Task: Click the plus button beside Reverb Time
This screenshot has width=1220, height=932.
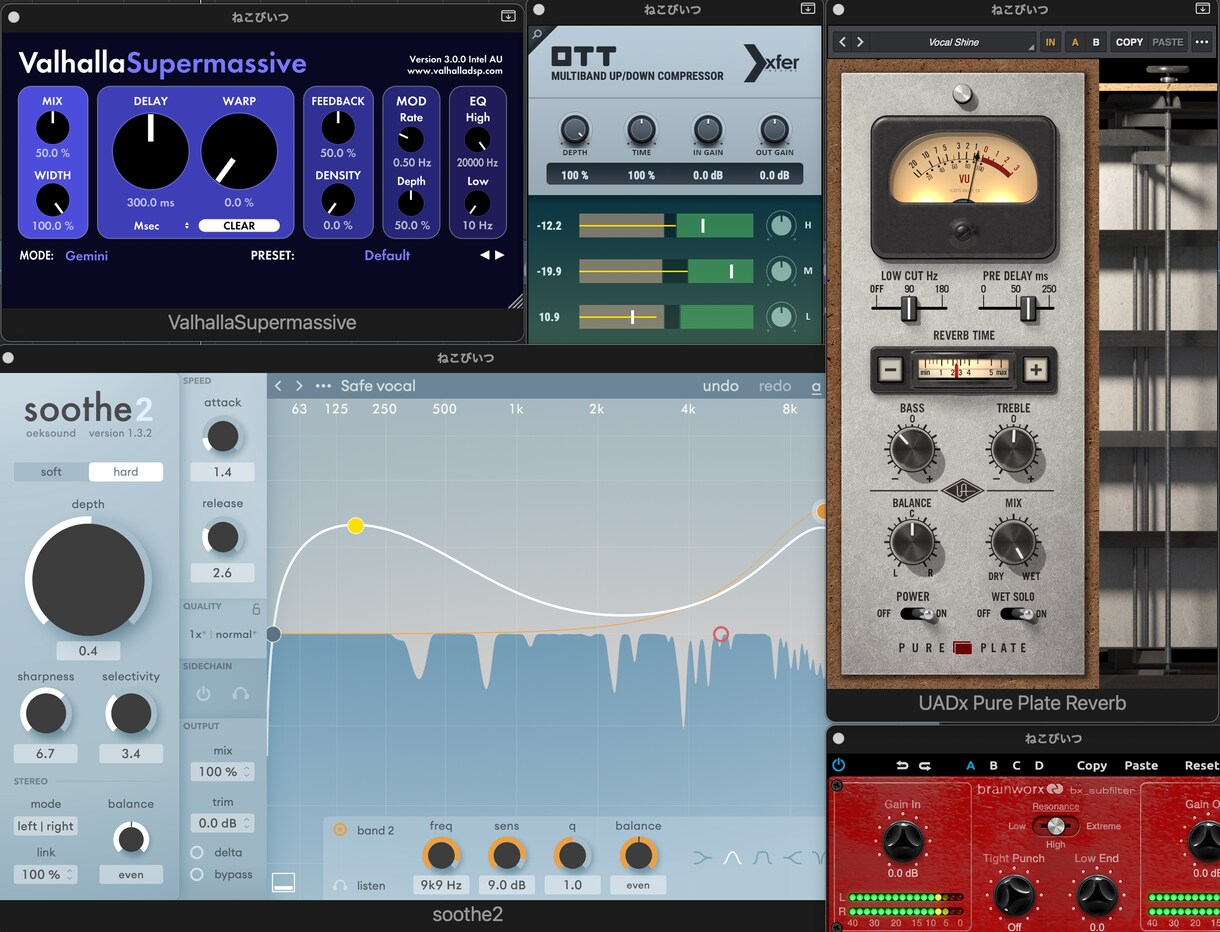Action: tap(1036, 370)
